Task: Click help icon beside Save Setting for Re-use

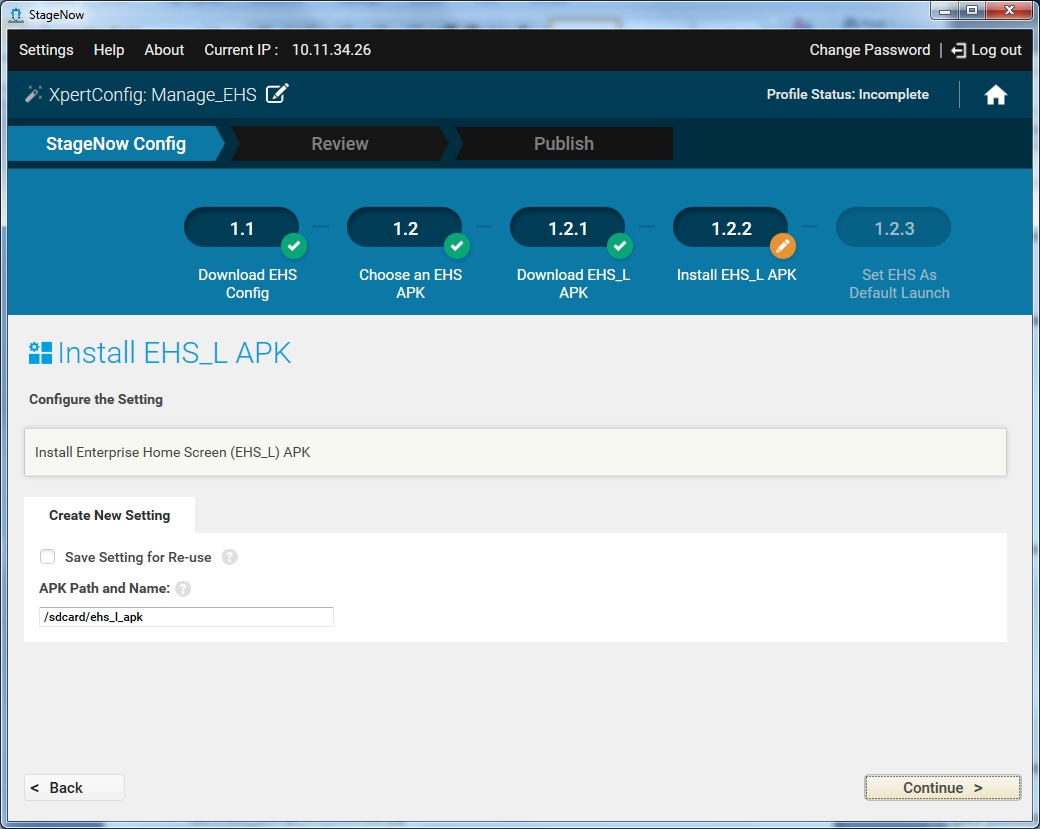Action: [230, 557]
